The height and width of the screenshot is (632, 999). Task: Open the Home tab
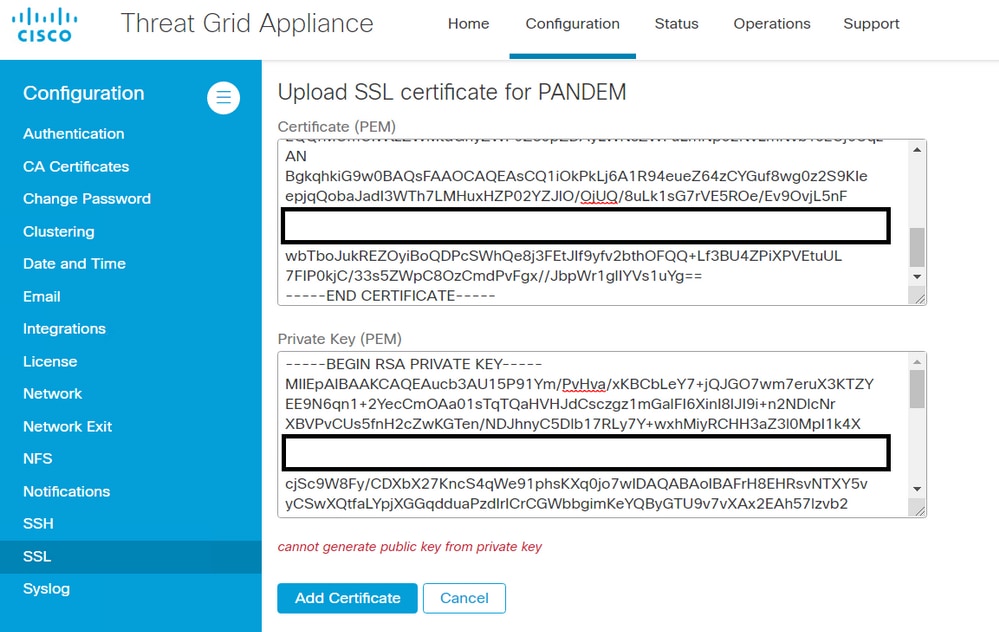pyautogui.click(x=468, y=24)
